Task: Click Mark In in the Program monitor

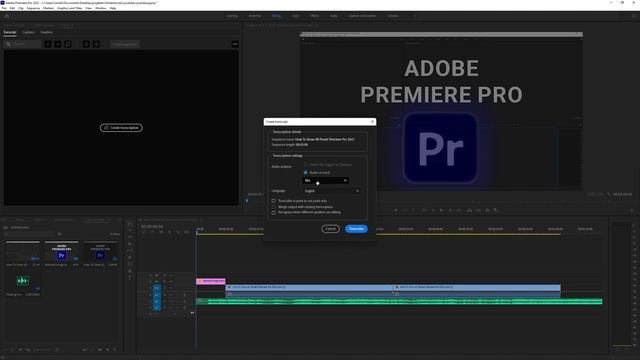Action: [405, 210]
